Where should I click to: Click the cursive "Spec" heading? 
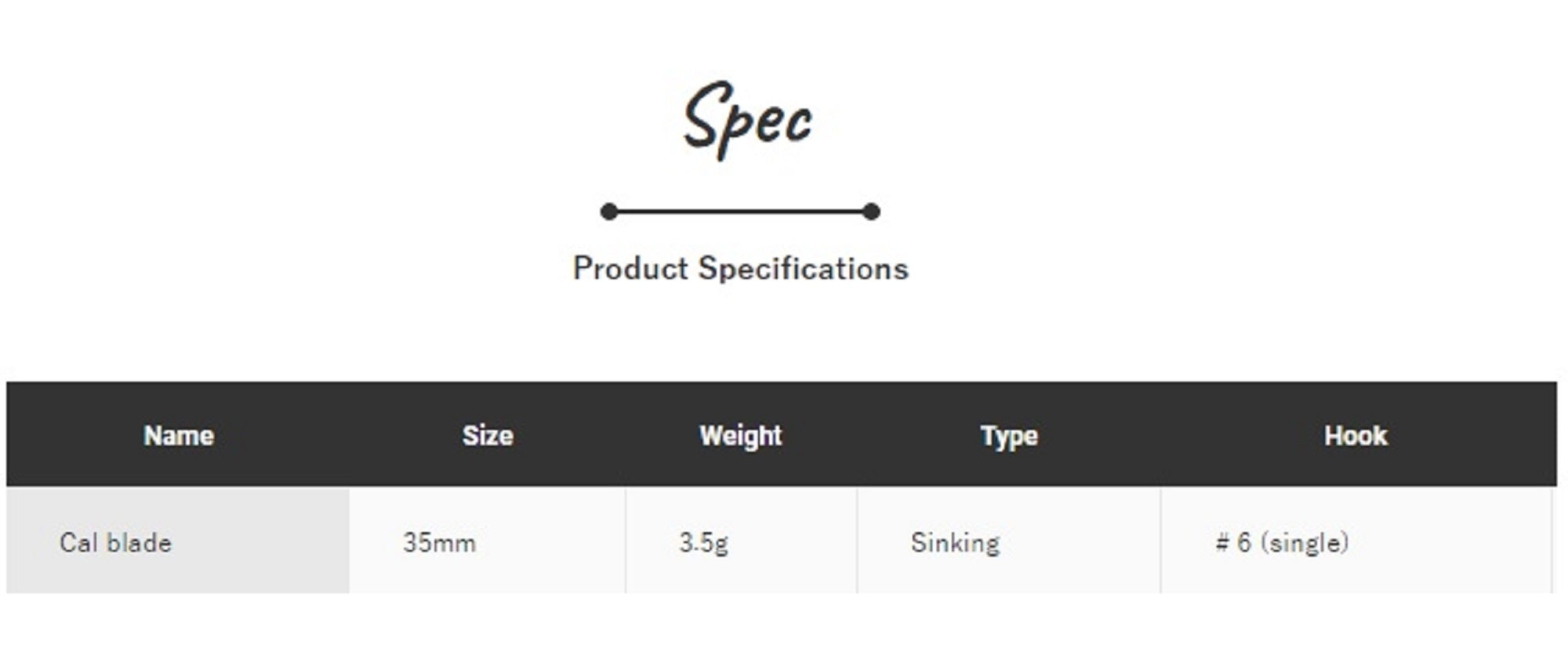pos(747,120)
